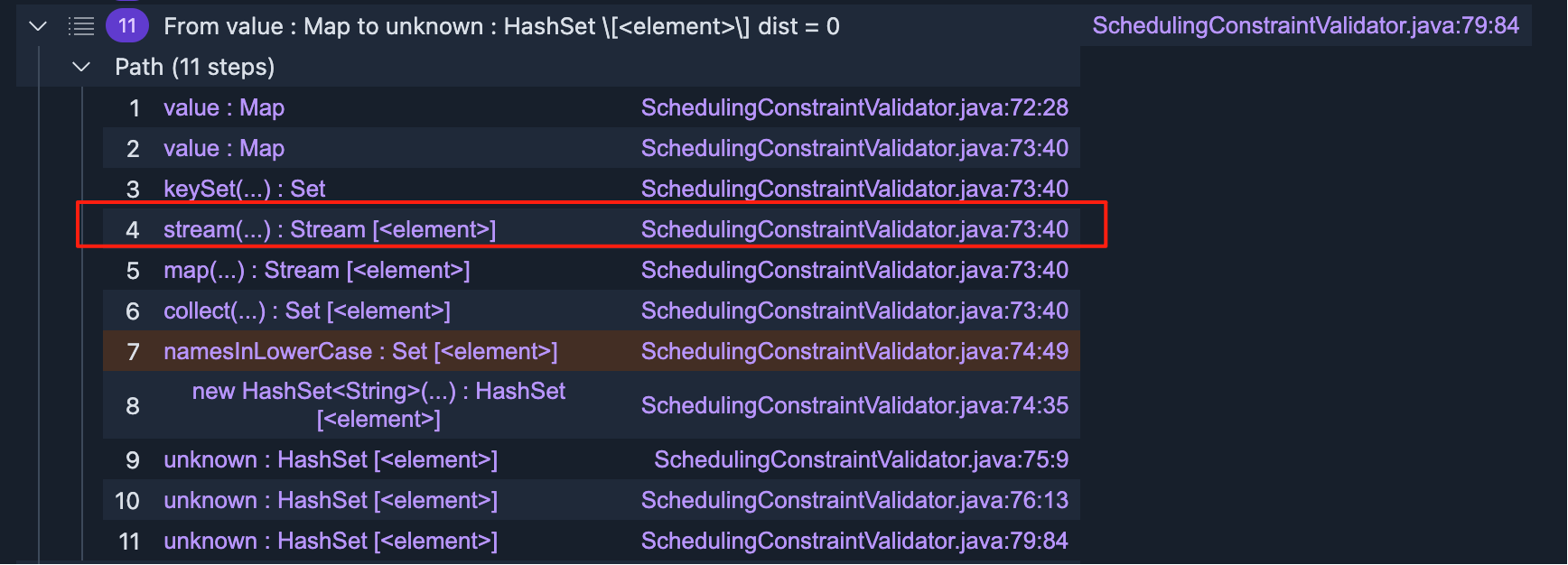This screenshot has height=565, width=1568.
Task: Select the result title 'From value : Map to unknown'
Action: (x=501, y=26)
